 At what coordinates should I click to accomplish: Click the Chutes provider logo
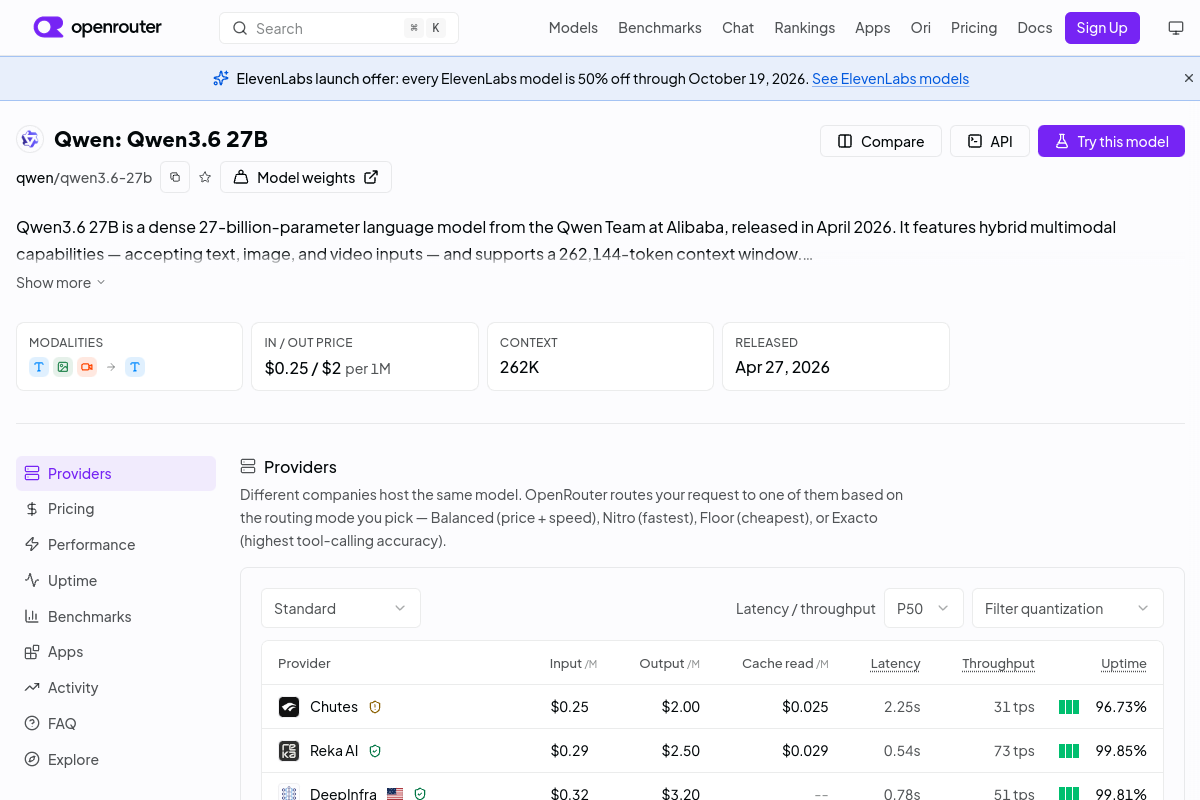289,707
